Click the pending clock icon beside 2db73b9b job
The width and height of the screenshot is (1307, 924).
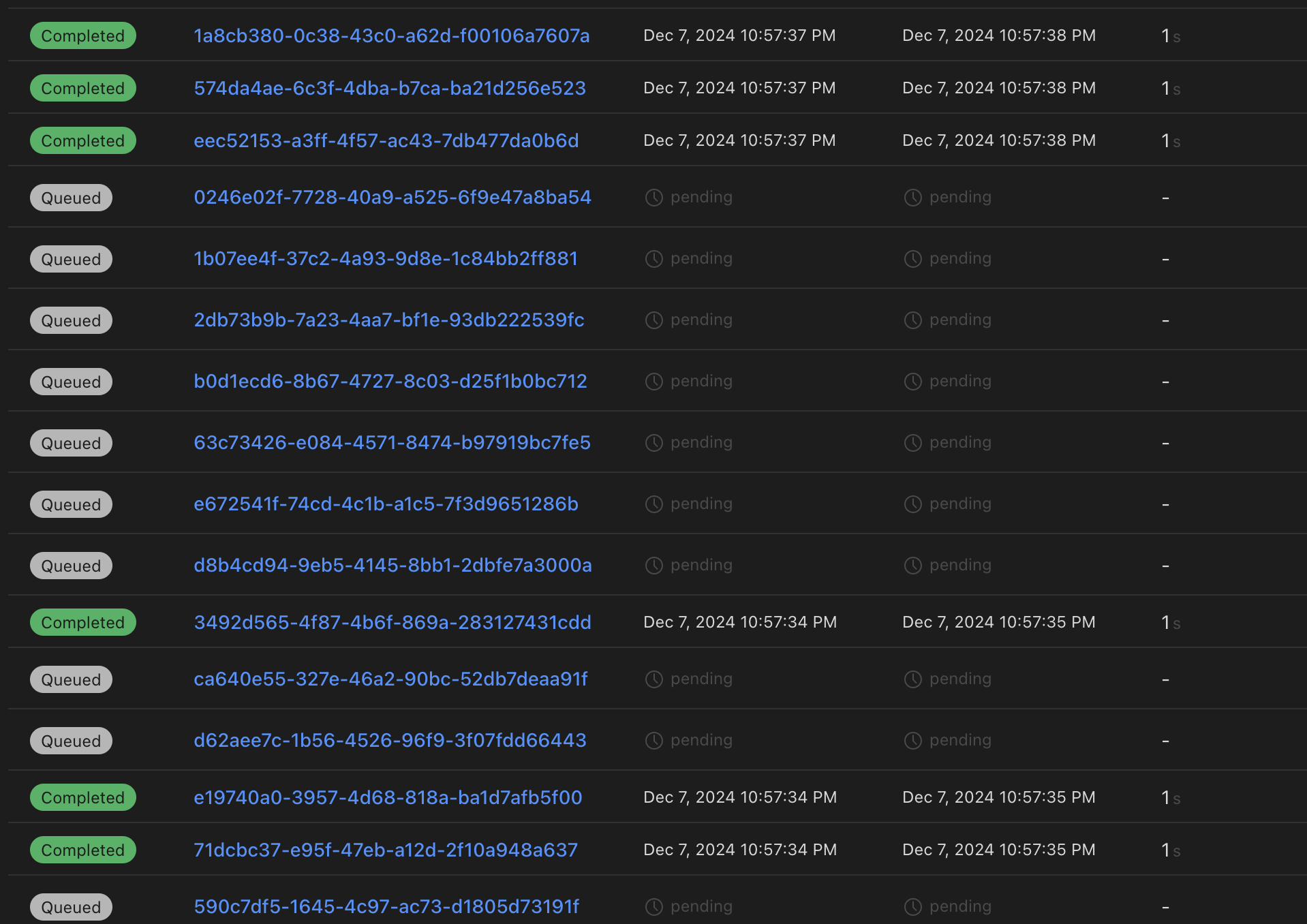point(654,320)
